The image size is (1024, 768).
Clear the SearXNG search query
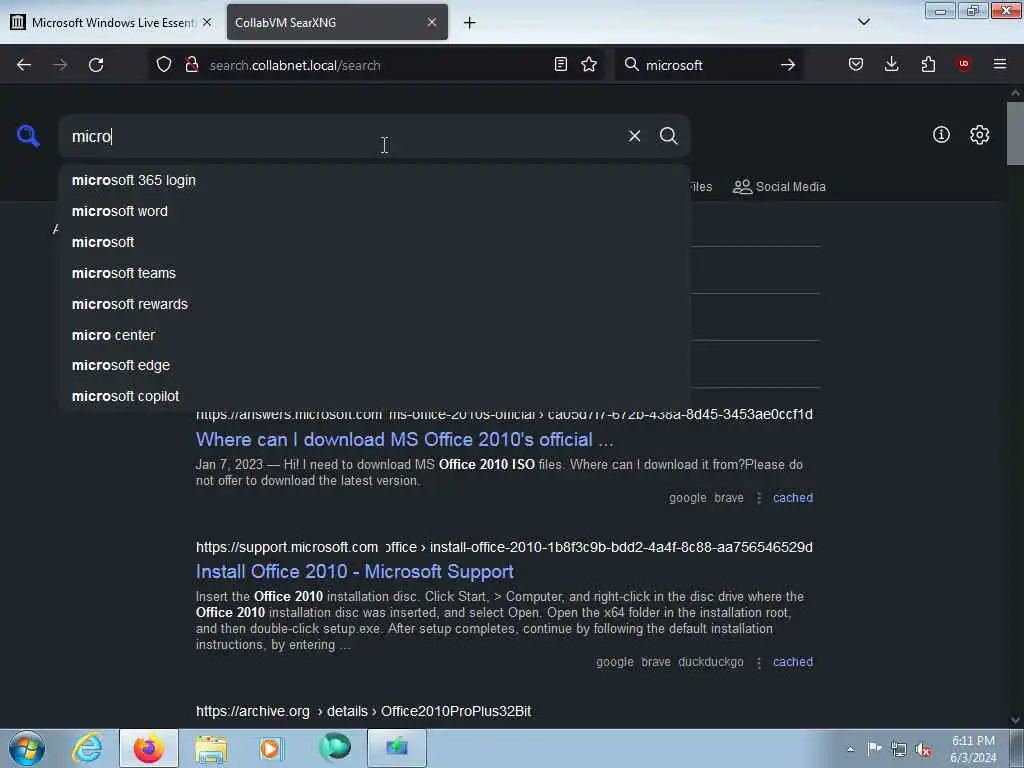point(634,136)
